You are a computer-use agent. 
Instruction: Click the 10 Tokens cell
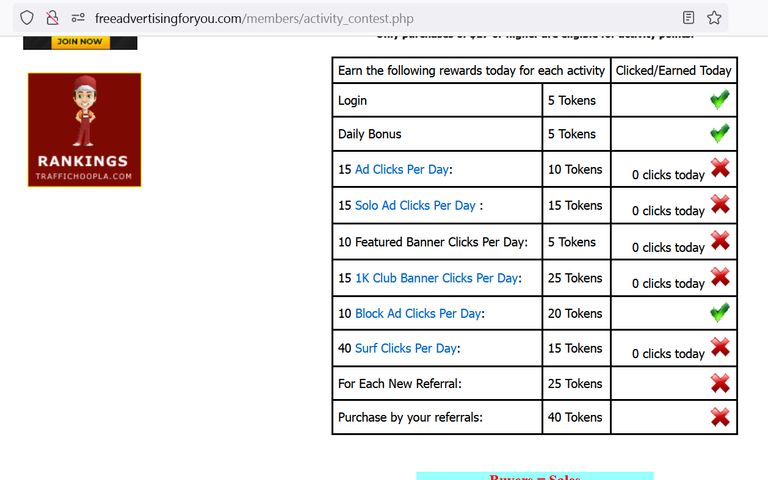pyautogui.click(x=575, y=169)
